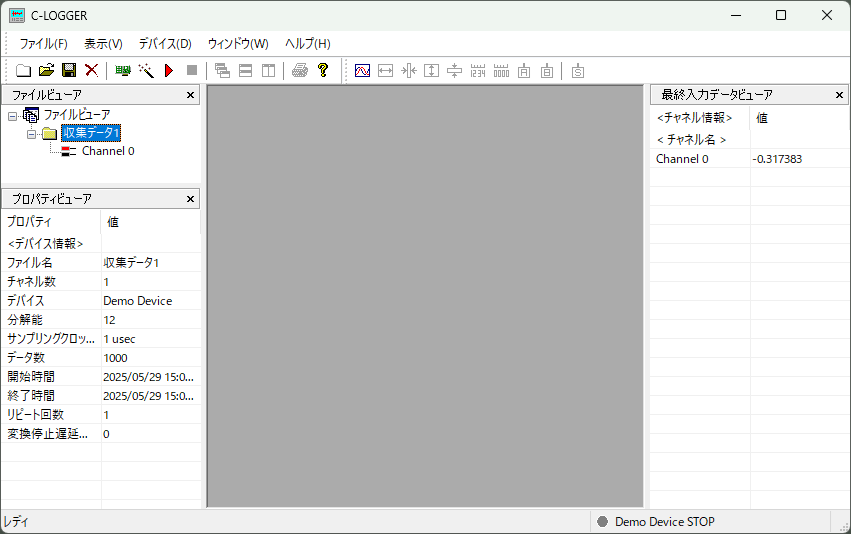Click the new file icon in toolbar
The image size is (851, 534).
click(24, 70)
